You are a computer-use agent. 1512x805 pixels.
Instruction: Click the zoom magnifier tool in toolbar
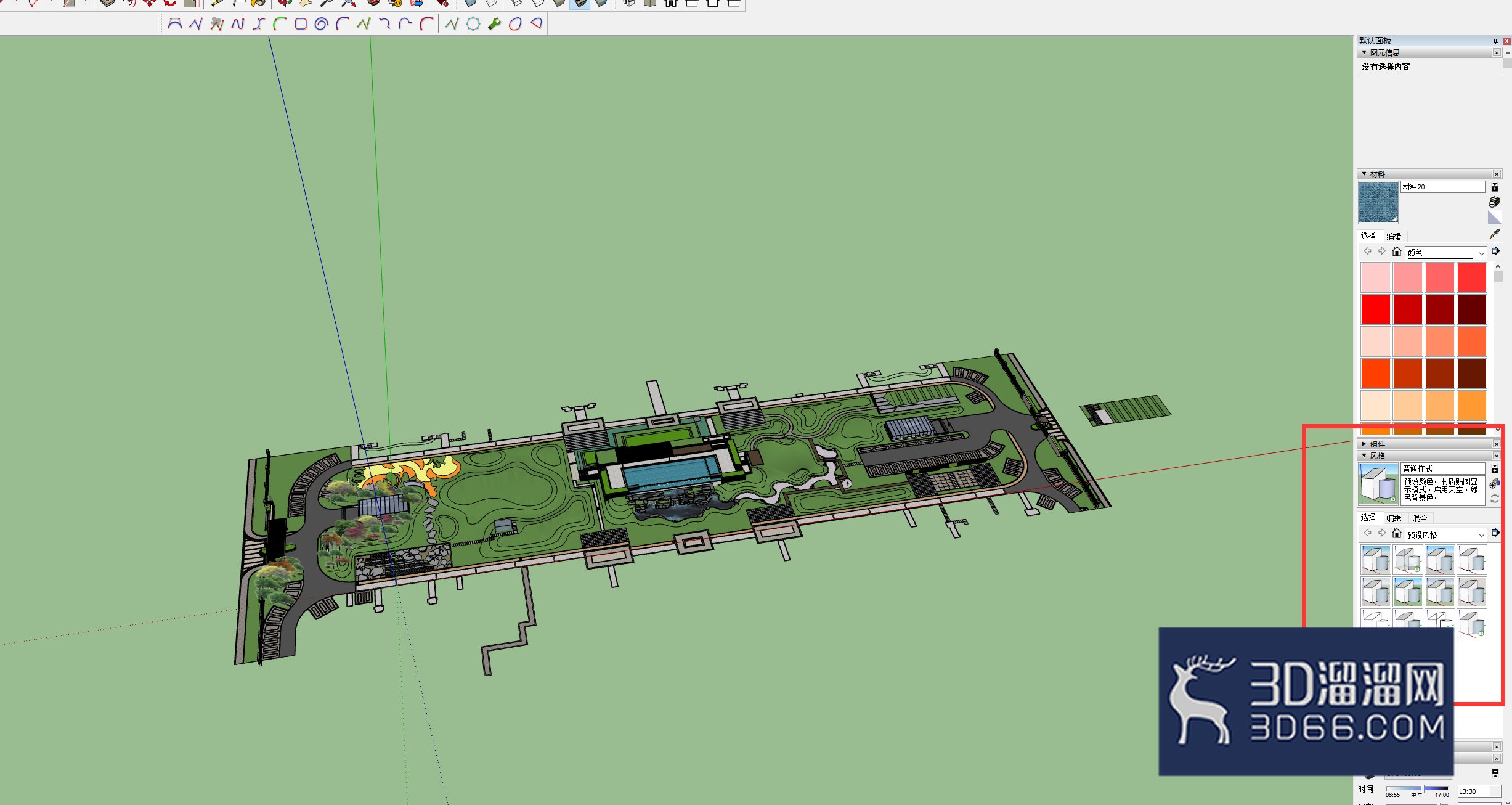coord(327,4)
